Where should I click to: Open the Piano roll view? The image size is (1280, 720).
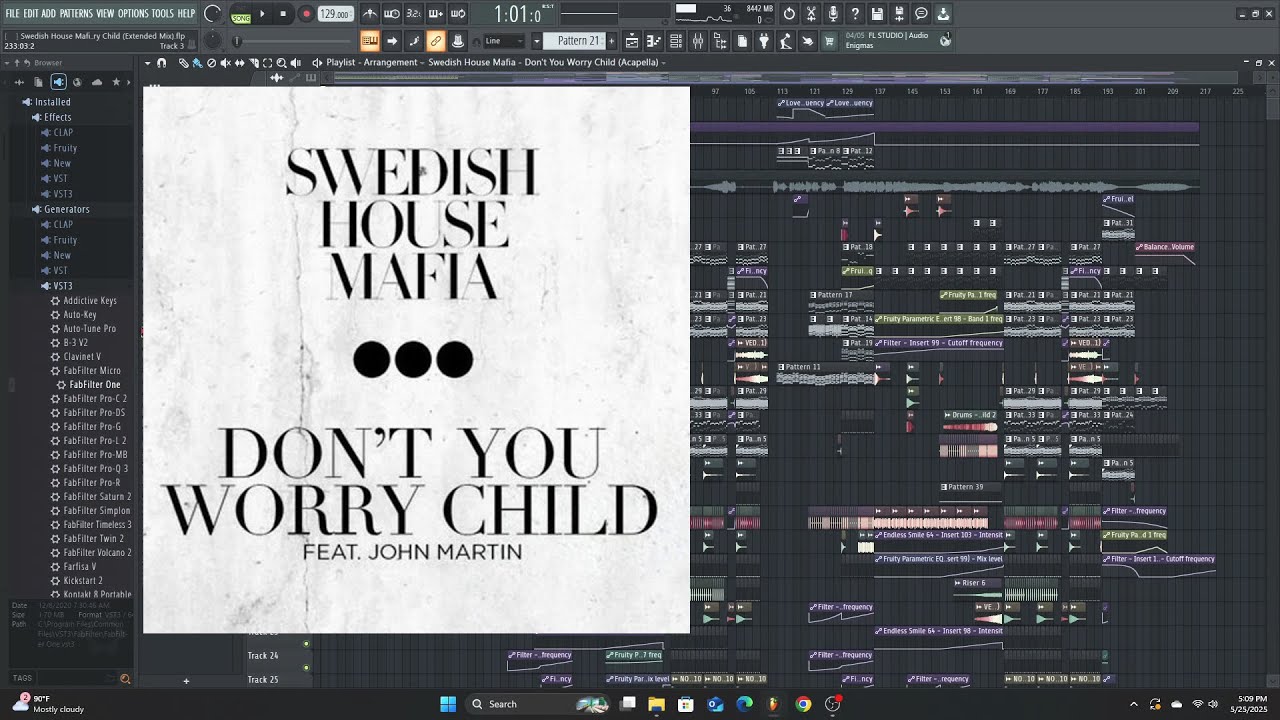click(654, 41)
